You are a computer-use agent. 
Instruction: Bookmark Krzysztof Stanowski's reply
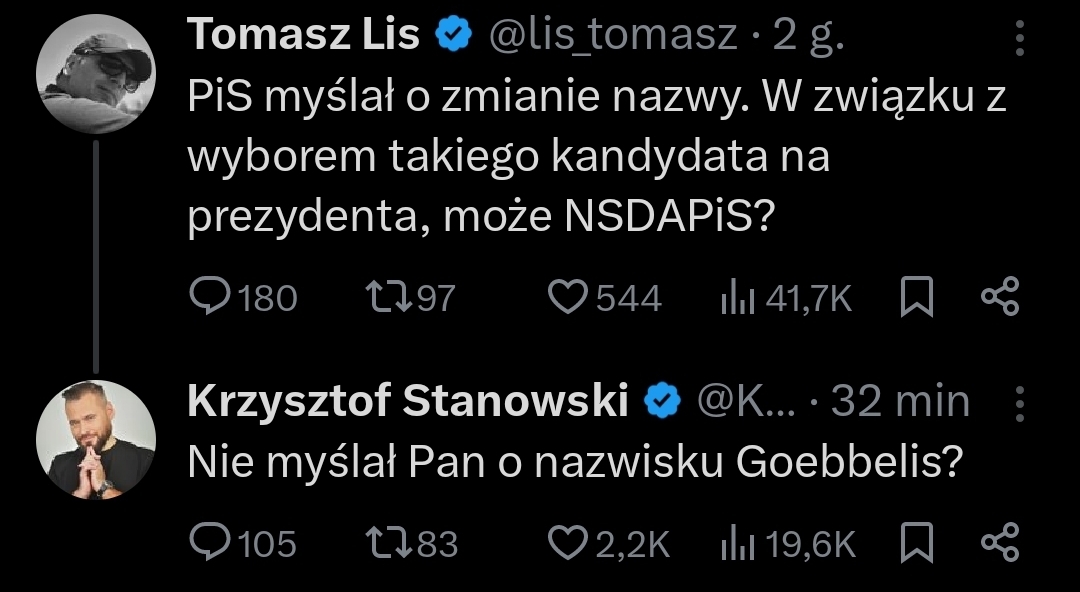pos(917,543)
